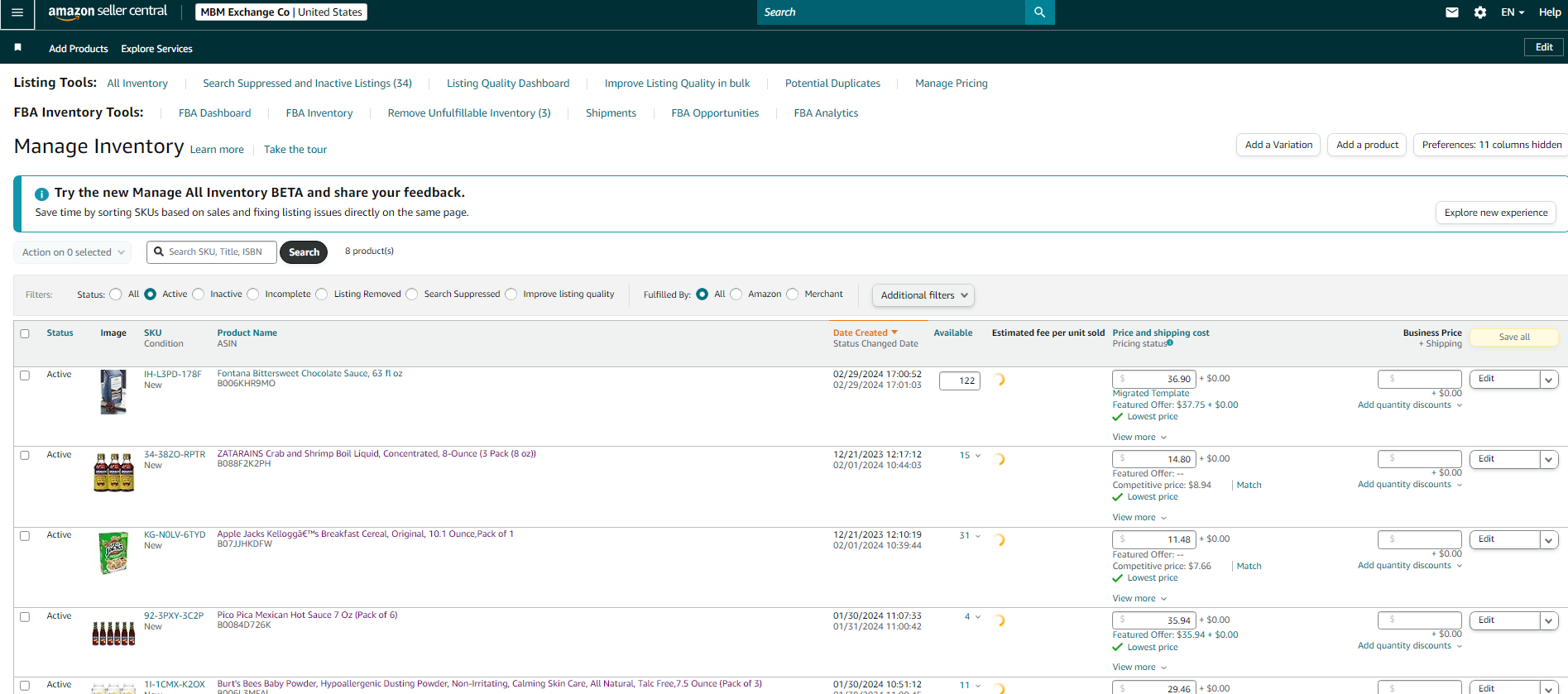Click the info icon in BETA banner
Screen dimensions: 1568x694
pyautogui.click(x=41, y=194)
